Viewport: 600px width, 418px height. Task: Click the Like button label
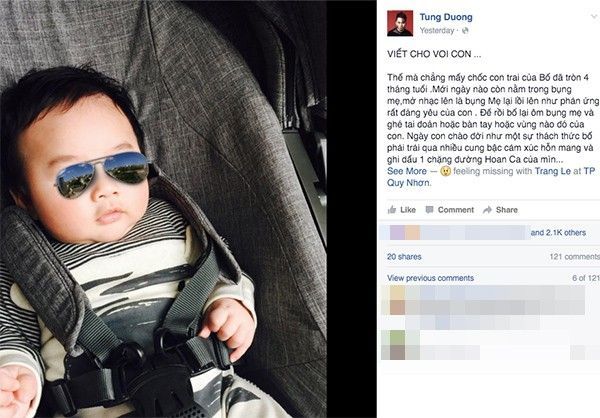tap(408, 210)
